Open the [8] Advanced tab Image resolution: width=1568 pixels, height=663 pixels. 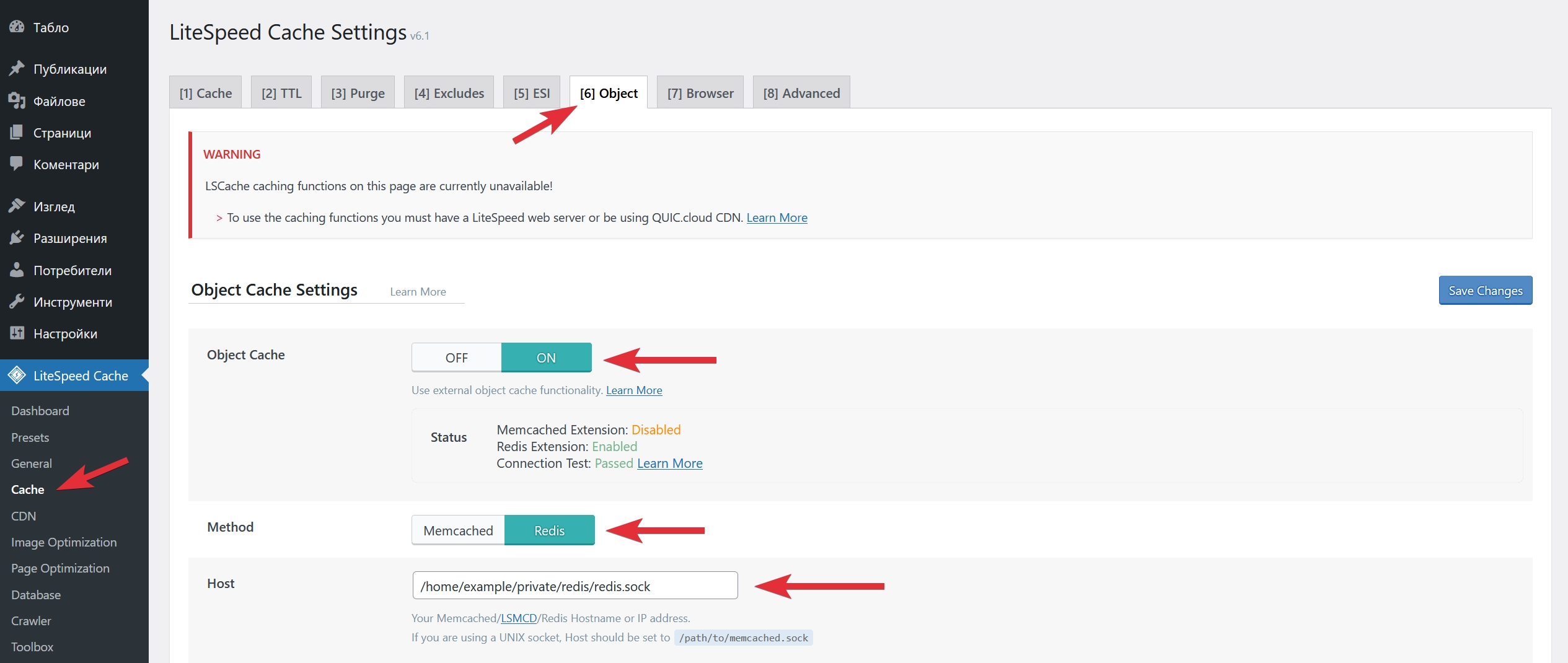pos(801,93)
